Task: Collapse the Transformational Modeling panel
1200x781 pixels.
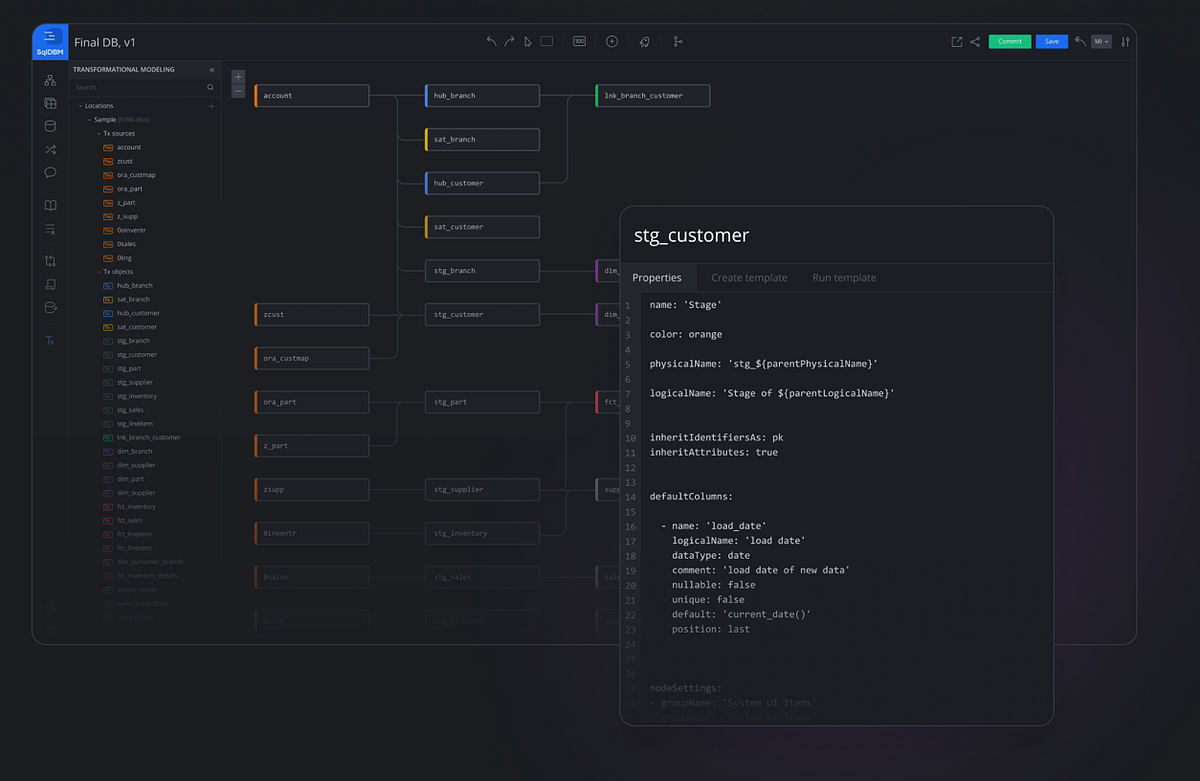Action: coord(211,69)
